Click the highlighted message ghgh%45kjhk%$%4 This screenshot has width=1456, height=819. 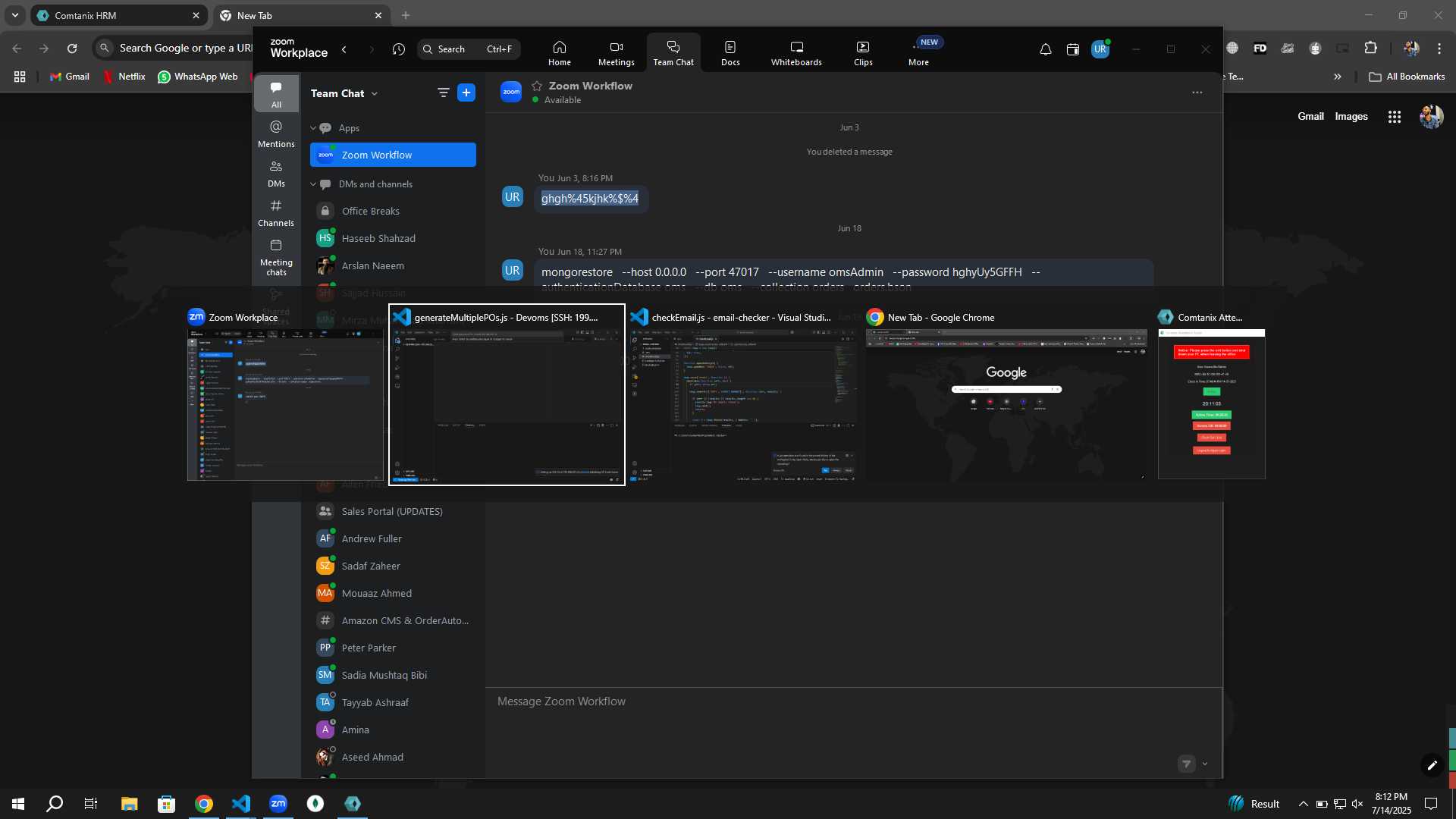(x=590, y=199)
